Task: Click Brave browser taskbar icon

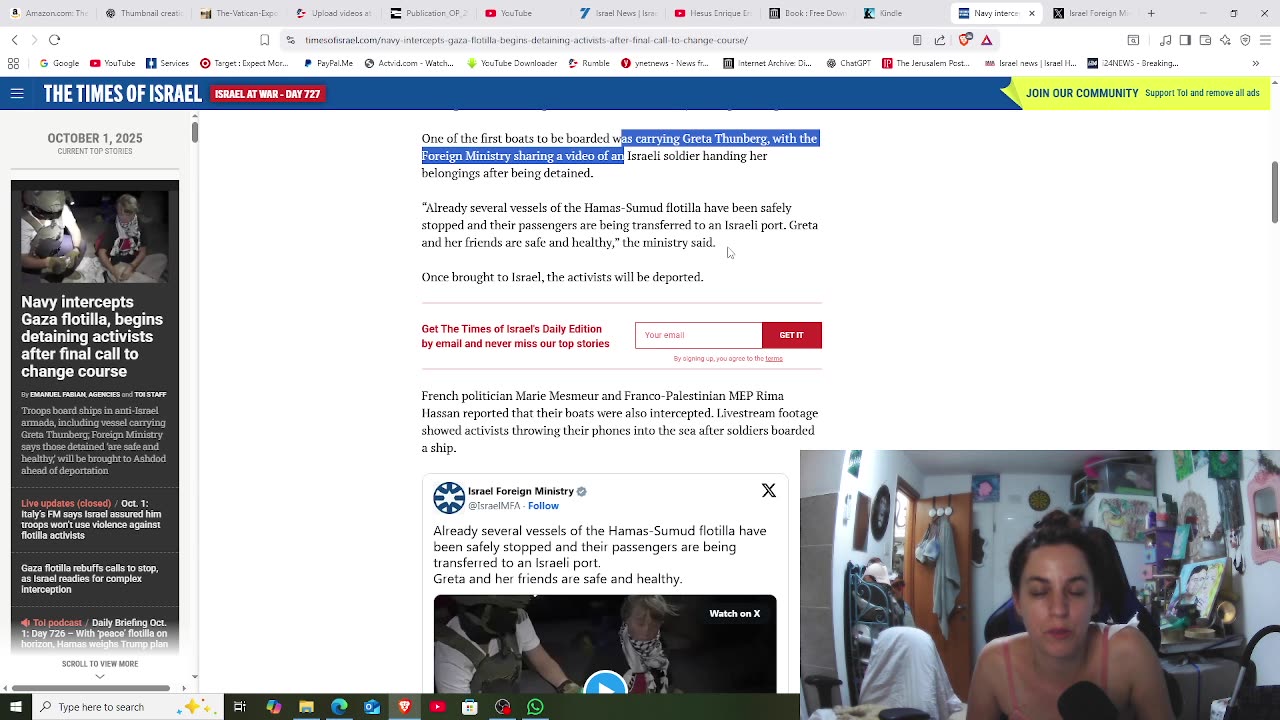Action: 404,707
